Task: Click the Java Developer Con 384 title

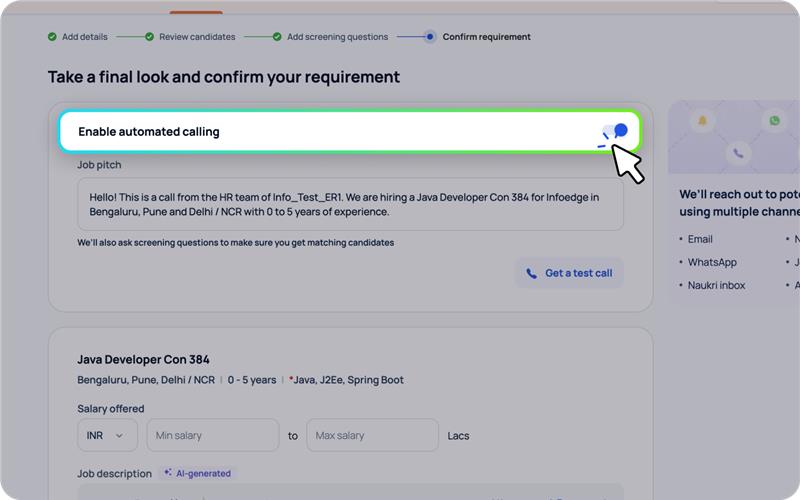Action: point(143,360)
